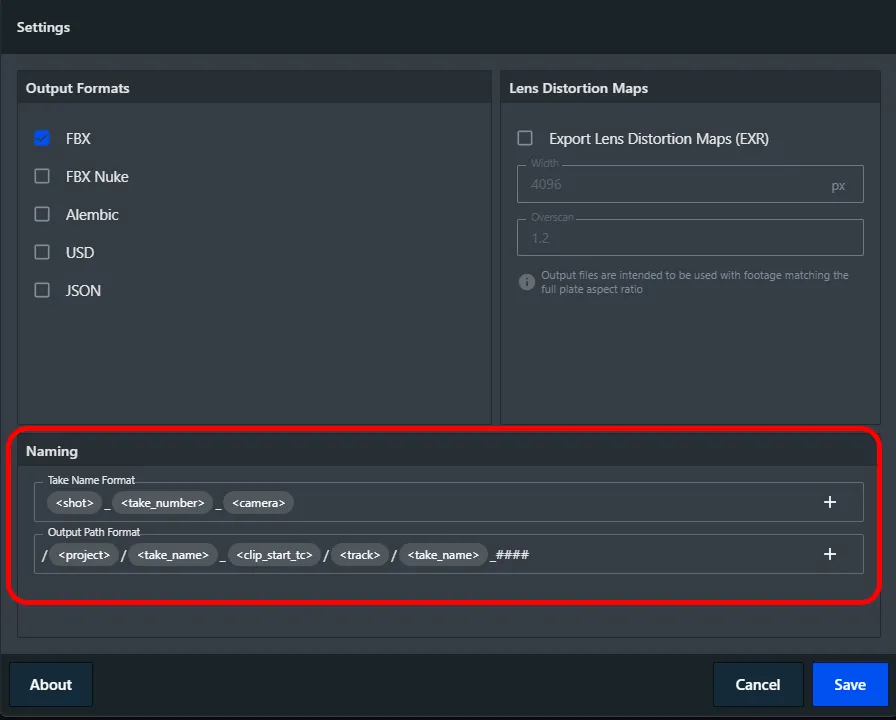The image size is (896, 720).
Task: Click the Naming section heading
Action: pos(52,451)
